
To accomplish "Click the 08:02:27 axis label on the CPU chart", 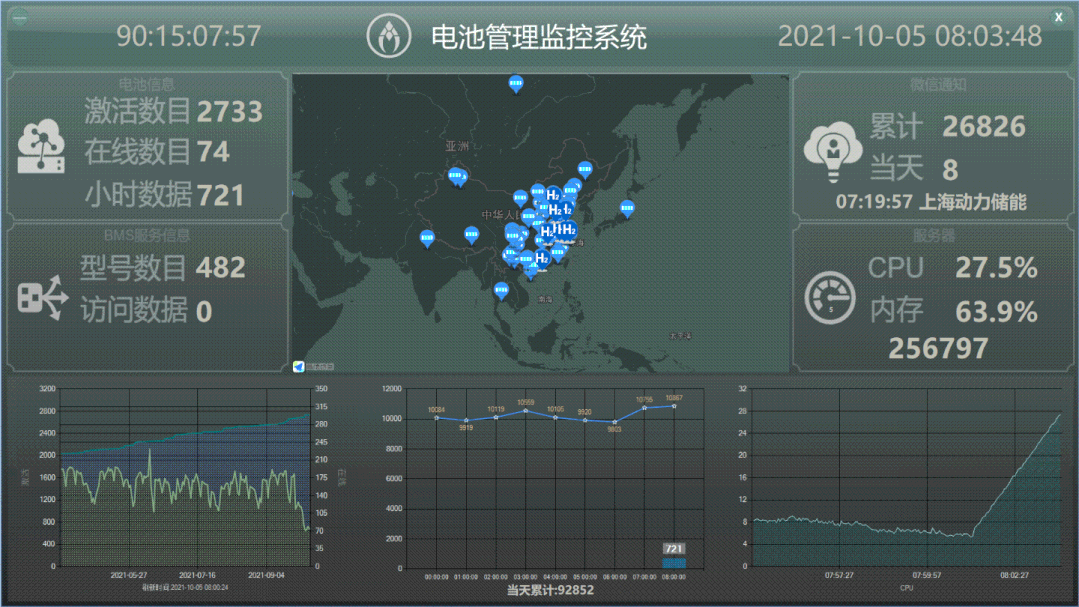I will 1014,575.
